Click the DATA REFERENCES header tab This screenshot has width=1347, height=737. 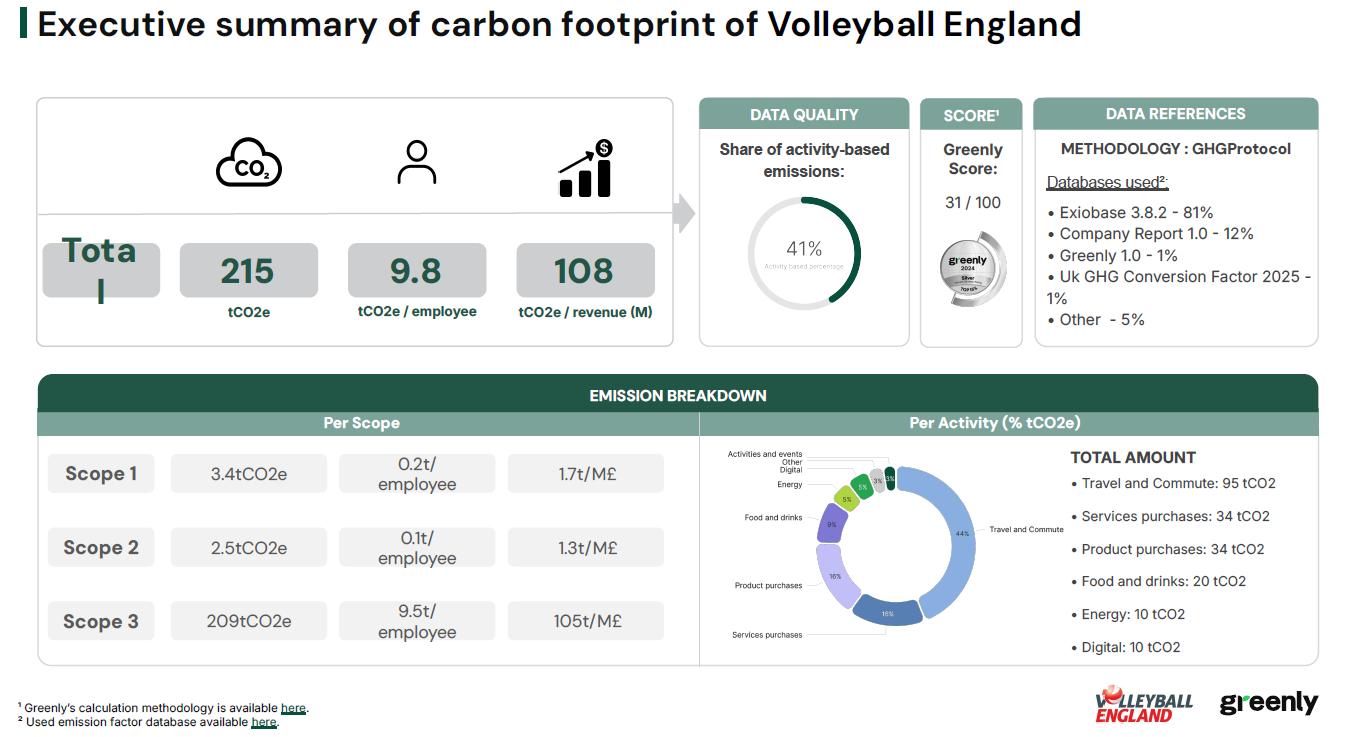coord(1176,114)
